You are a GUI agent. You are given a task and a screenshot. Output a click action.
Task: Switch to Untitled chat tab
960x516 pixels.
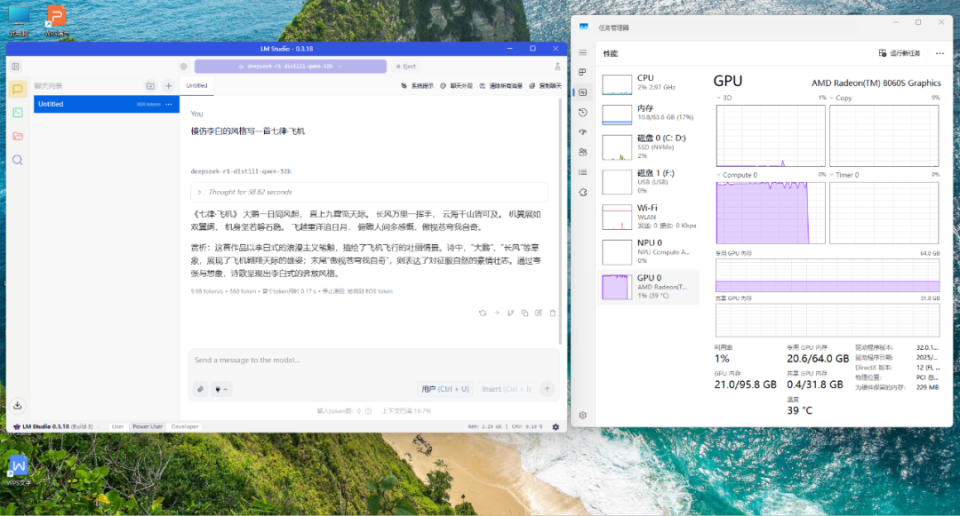(x=197, y=86)
